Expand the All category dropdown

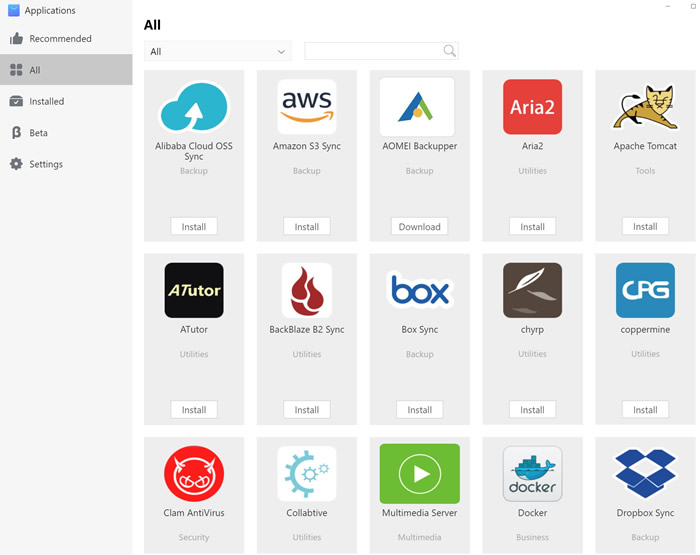[217, 51]
